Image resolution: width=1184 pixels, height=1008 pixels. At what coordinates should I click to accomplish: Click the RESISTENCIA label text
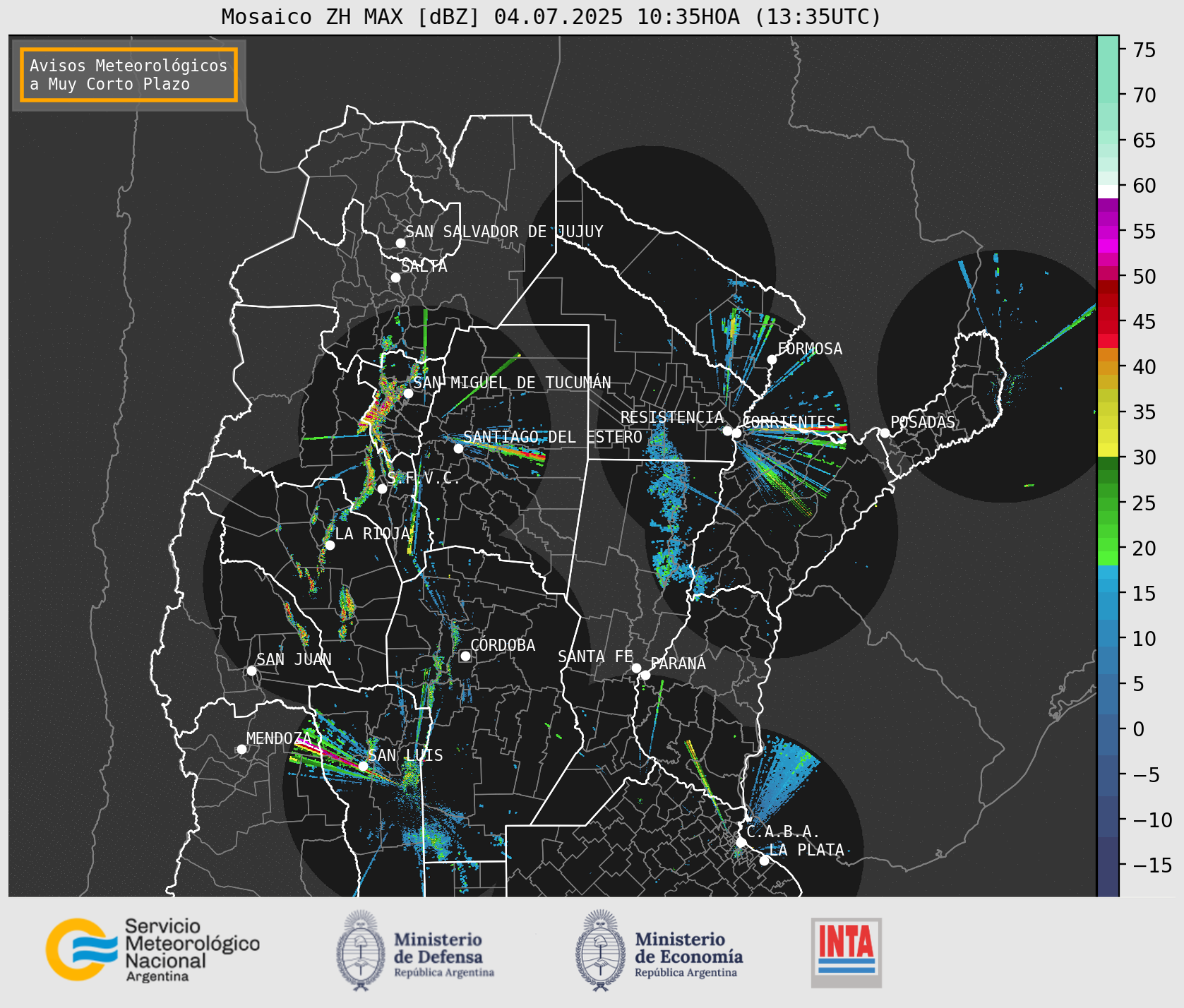click(x=672, y=417)
